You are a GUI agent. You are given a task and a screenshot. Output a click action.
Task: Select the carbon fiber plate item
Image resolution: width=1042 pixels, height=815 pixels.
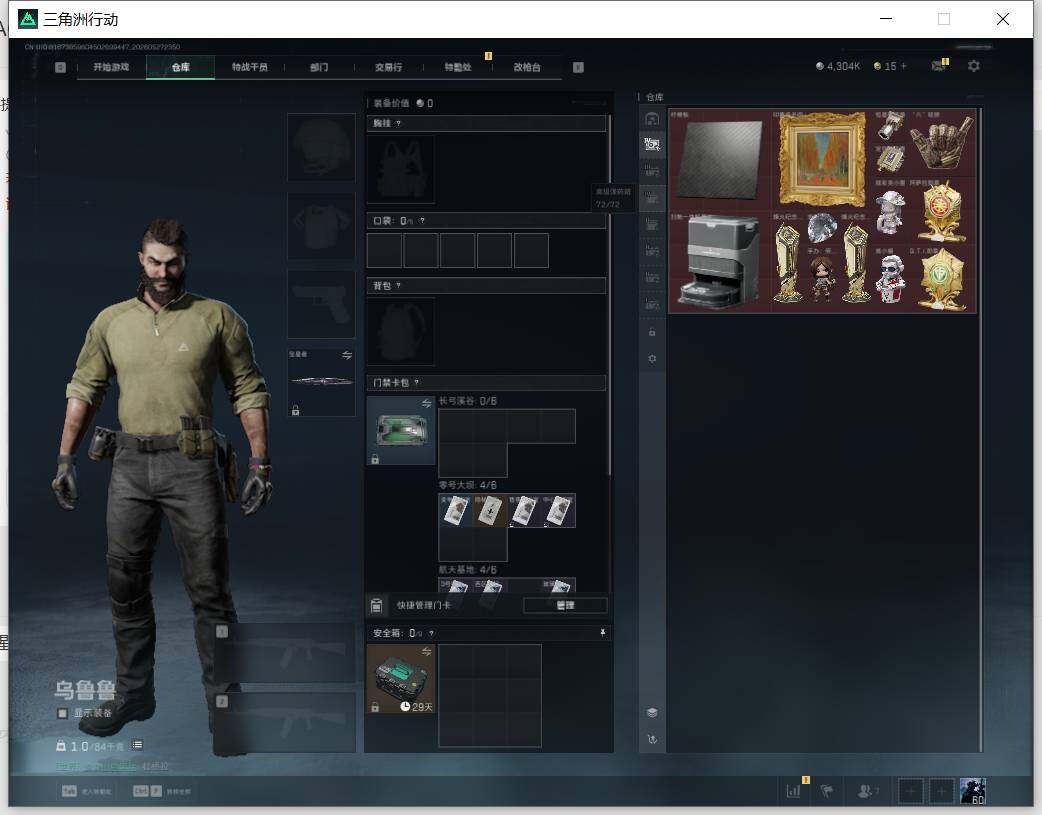(720, 160)
